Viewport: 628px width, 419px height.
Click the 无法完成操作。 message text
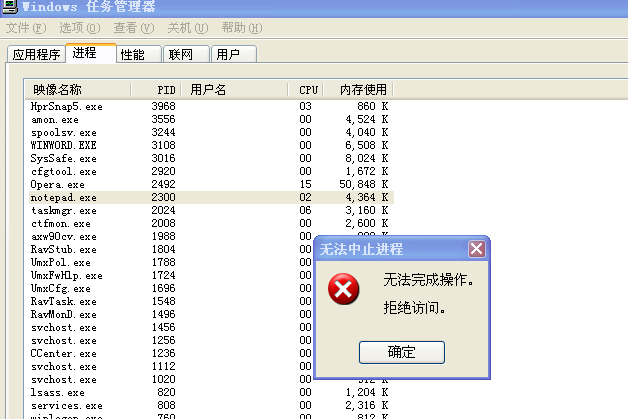[x=429, y=280]
